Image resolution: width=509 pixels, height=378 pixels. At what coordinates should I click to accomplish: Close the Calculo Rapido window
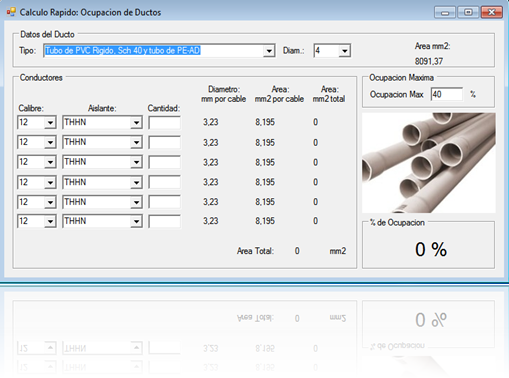coord(492,12)
